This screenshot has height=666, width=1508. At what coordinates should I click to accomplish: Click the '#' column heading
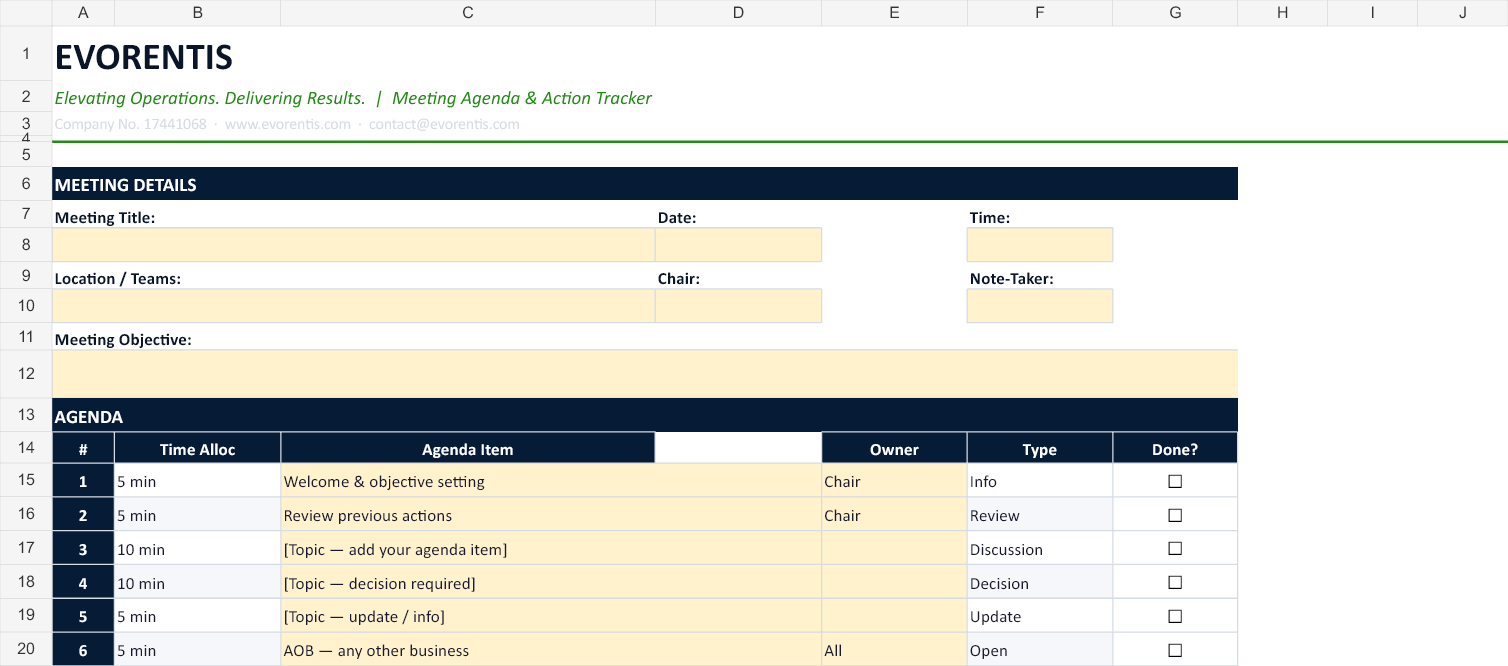click(x=83, y=449)
